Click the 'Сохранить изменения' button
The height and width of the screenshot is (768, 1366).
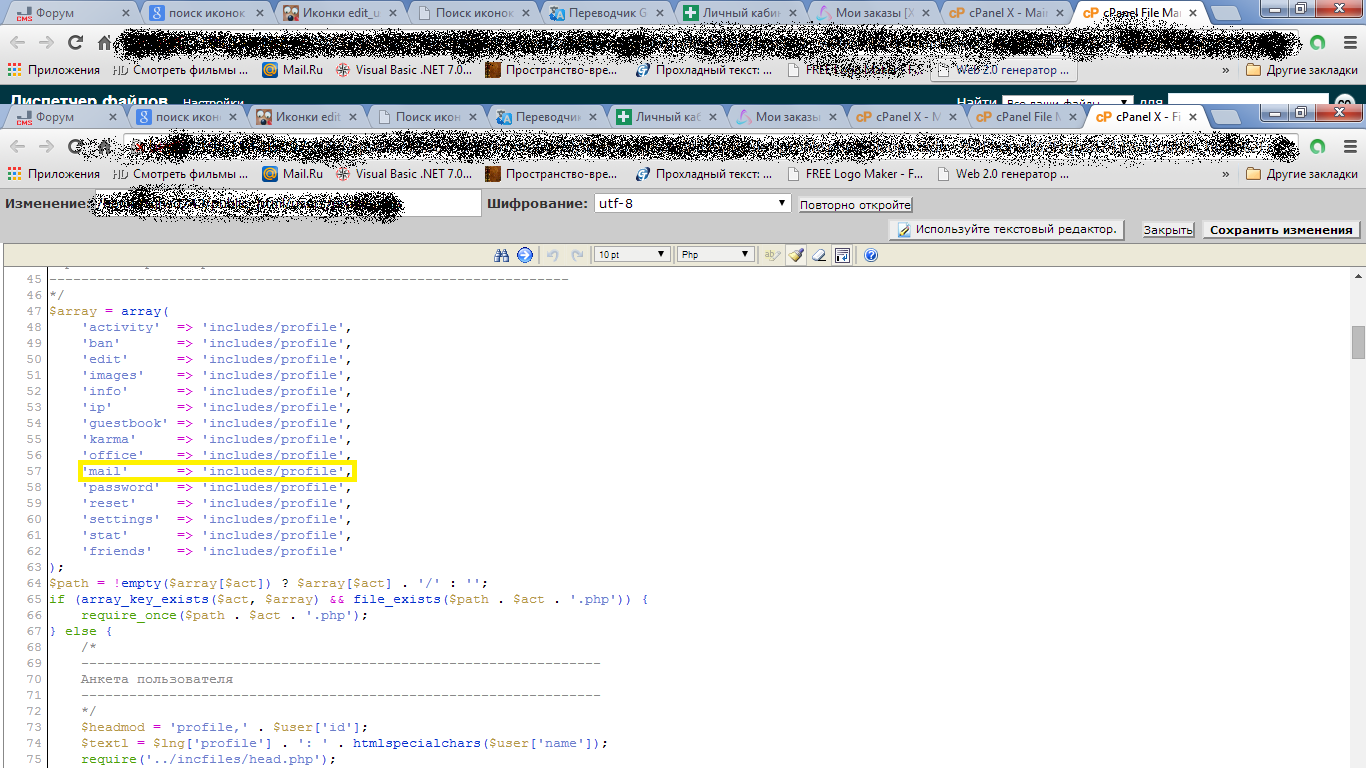(x=1280, y=230)
